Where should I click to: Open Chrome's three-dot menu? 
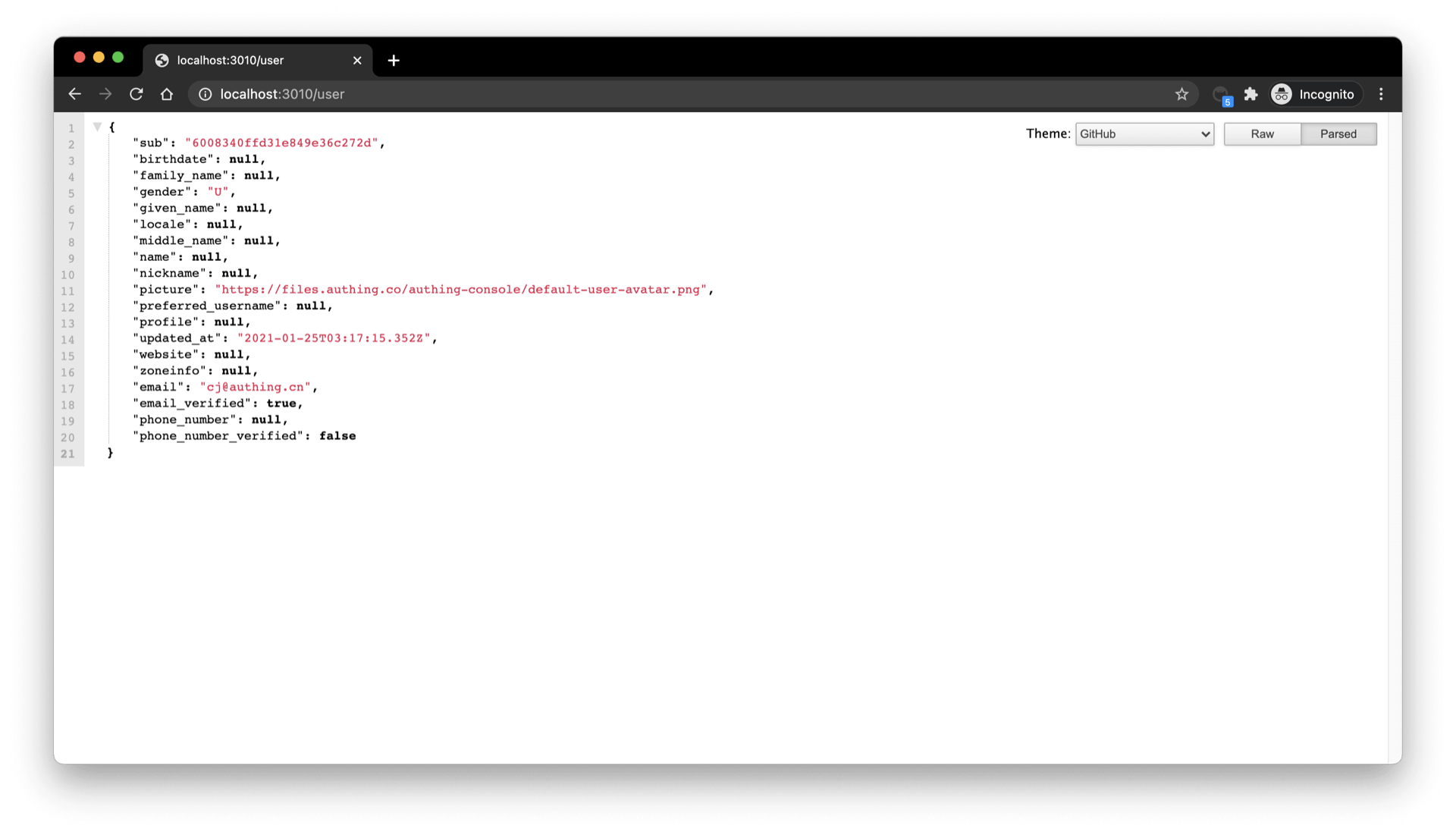1381,94
